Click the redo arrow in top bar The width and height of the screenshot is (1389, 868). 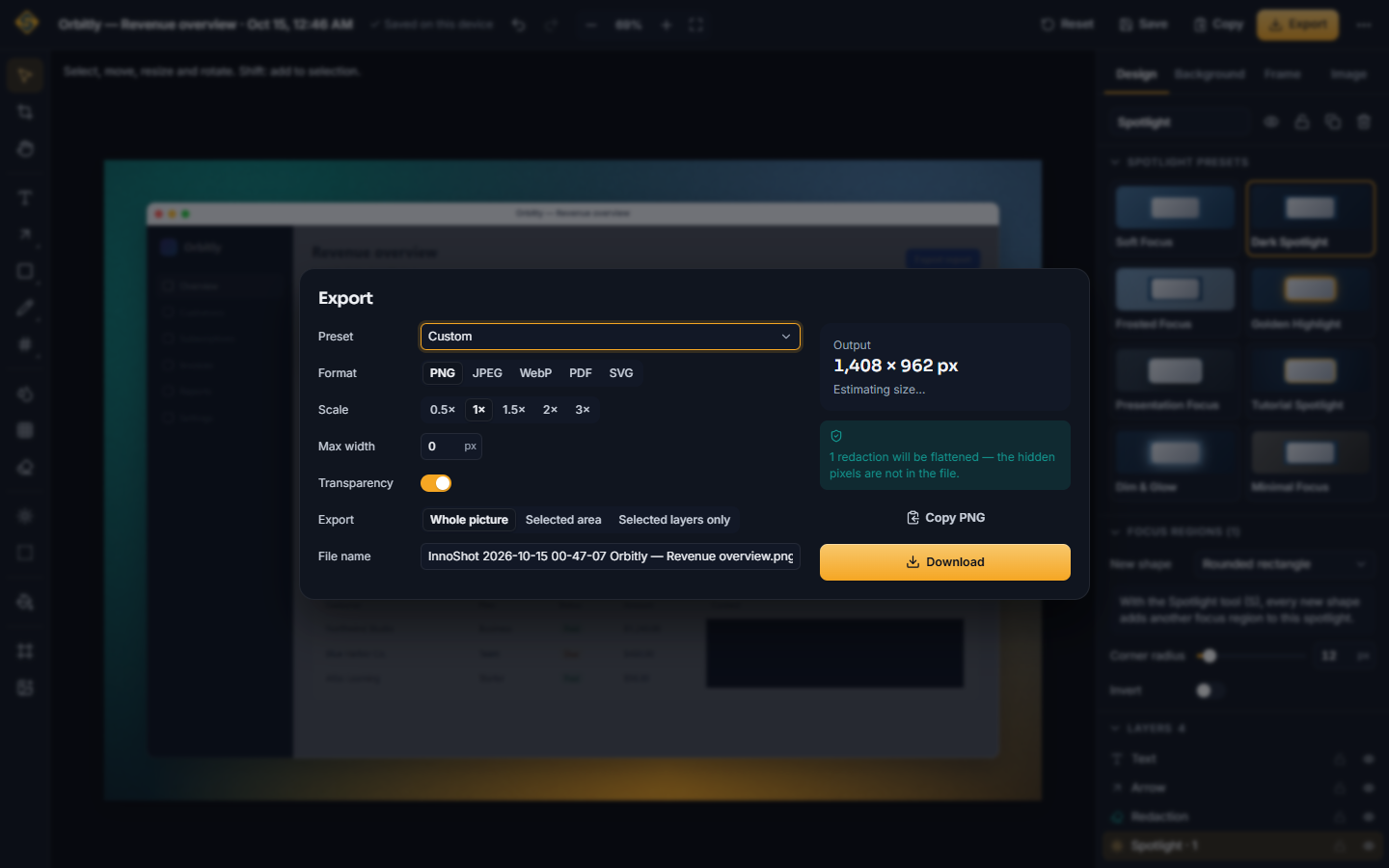tap(552, 25)
